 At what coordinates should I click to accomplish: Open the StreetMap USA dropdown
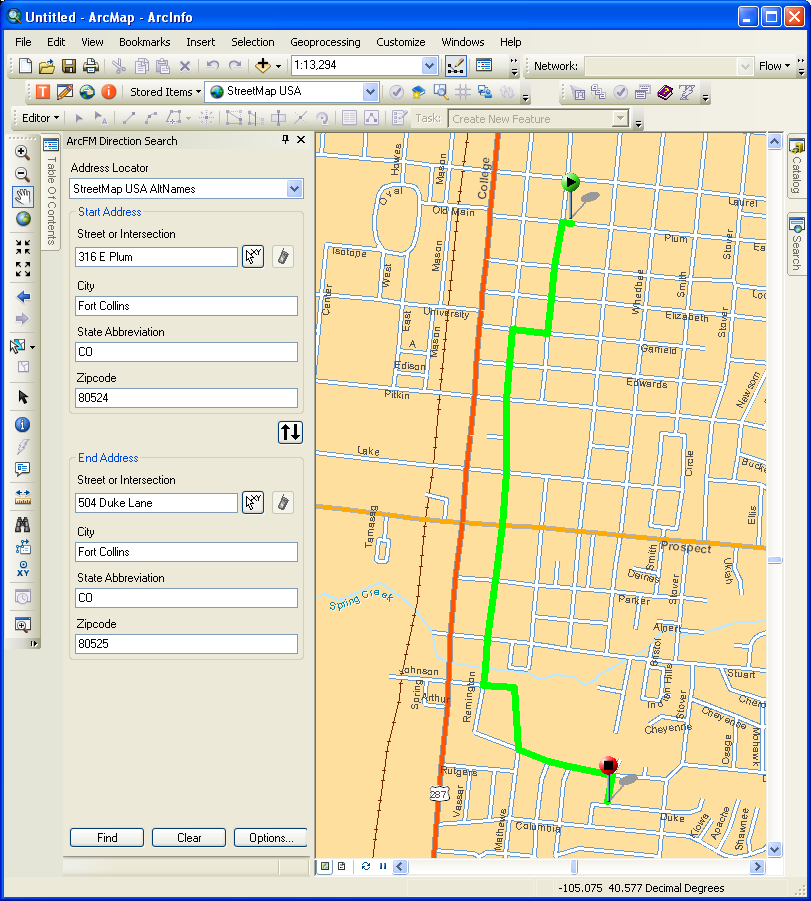click(x=370, y=91)
